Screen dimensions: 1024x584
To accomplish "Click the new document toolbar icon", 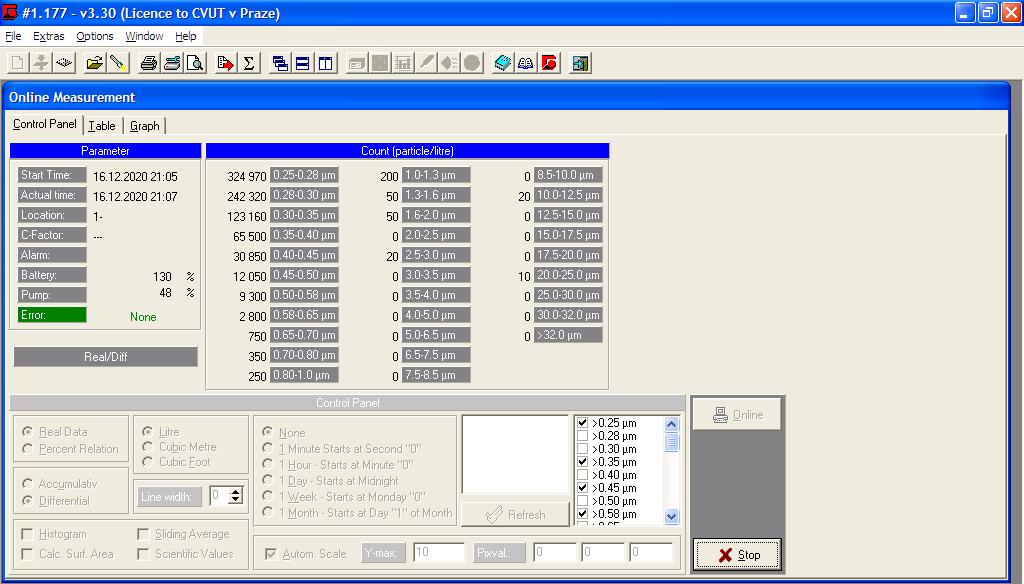I will [x=18, y=63].
